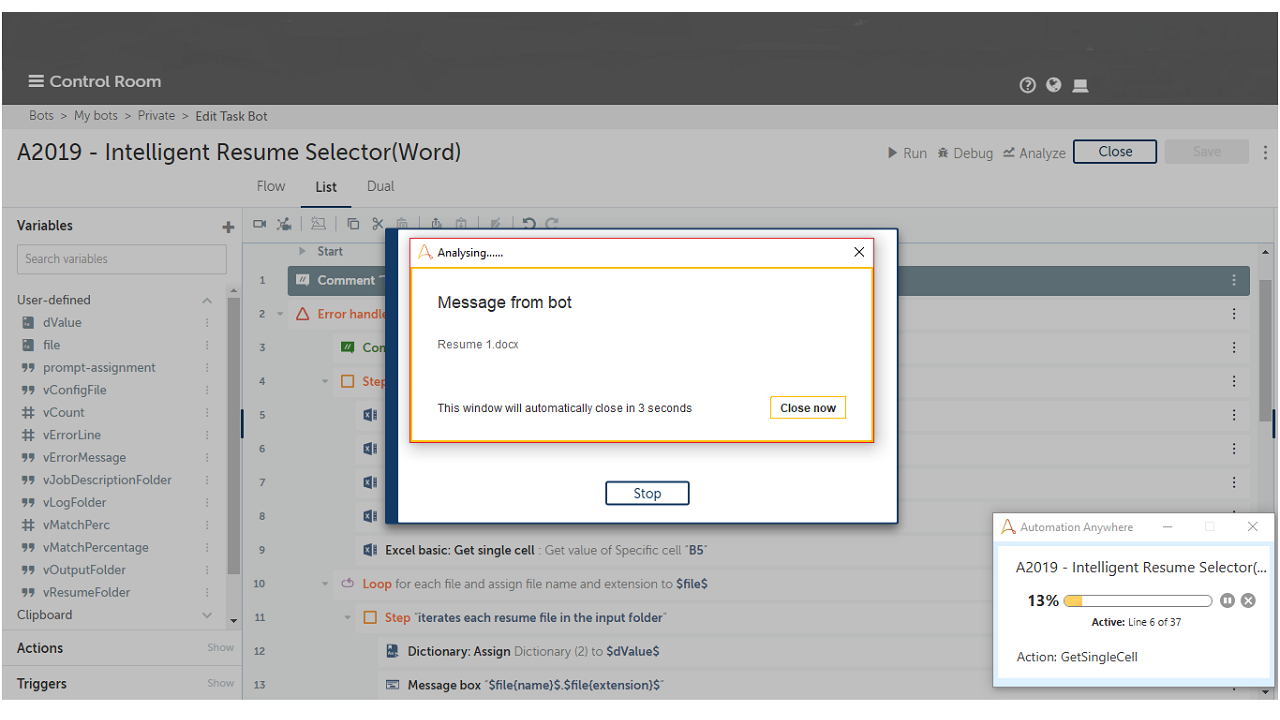Switch to the Flow view tab
Screen dimensions: 1280x720
tap(271, 186)
